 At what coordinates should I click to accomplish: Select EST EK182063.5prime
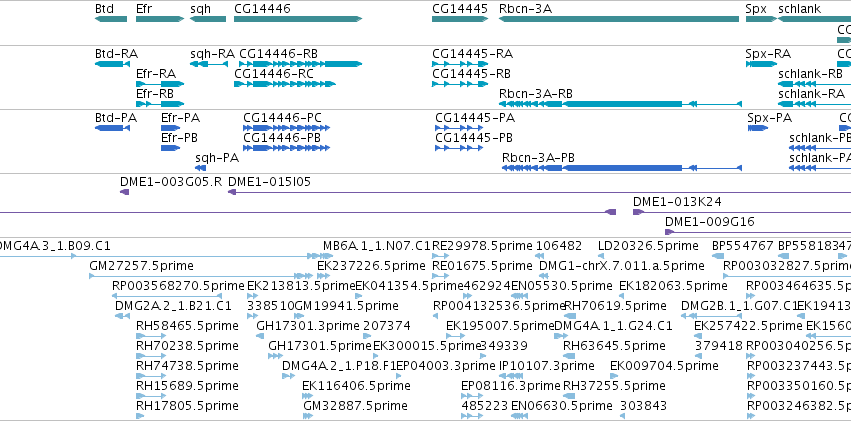pos(623,296)
